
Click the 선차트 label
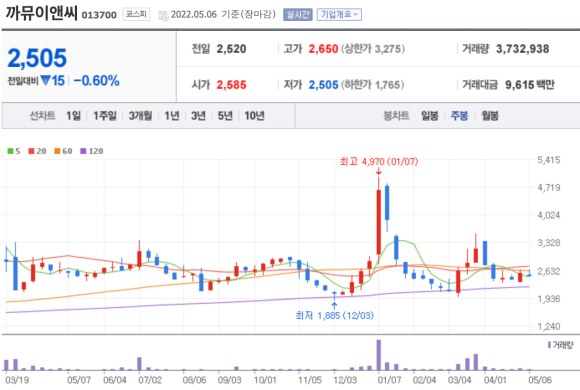pos(43,116)
